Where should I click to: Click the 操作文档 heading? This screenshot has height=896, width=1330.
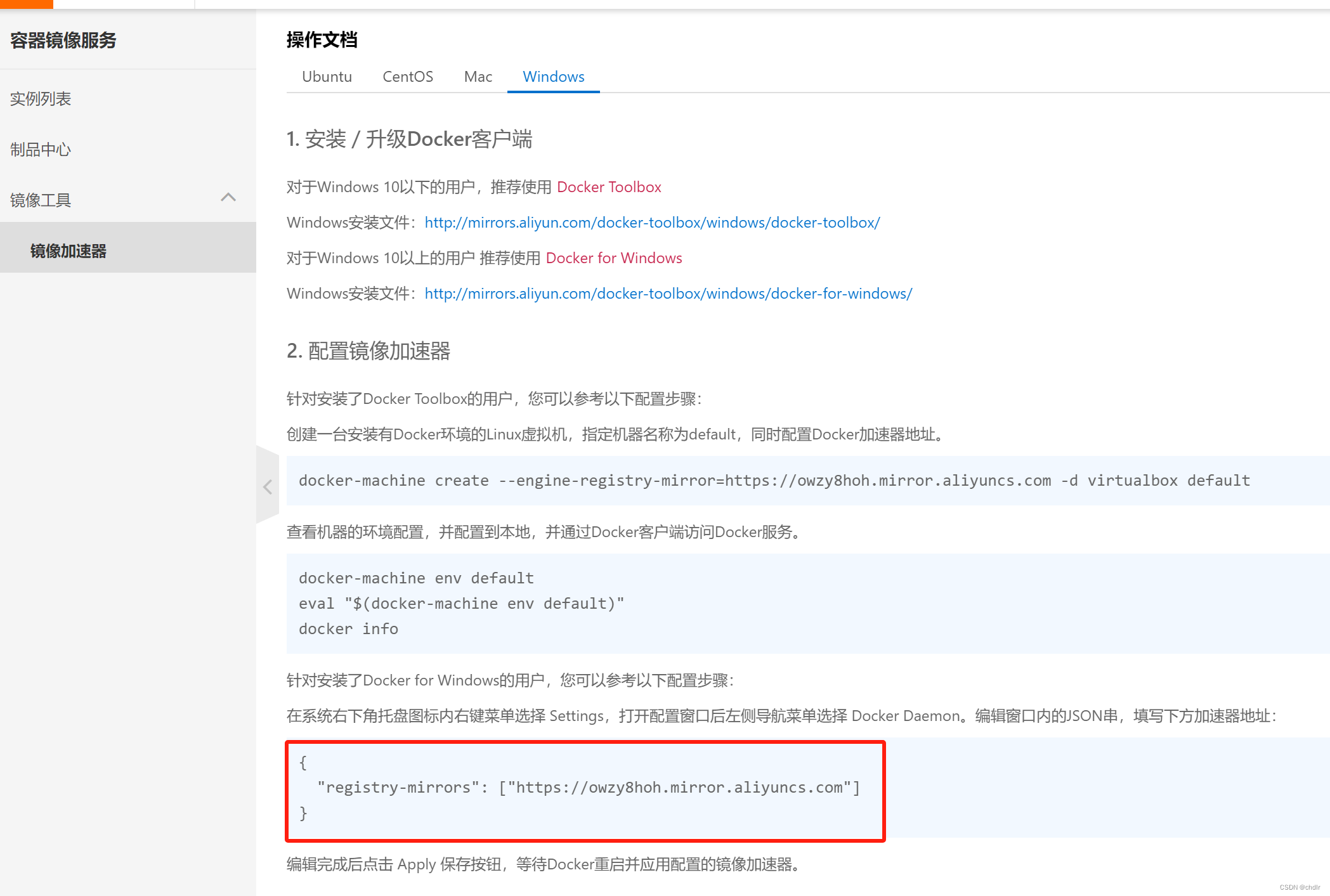[x=322, y=40]
